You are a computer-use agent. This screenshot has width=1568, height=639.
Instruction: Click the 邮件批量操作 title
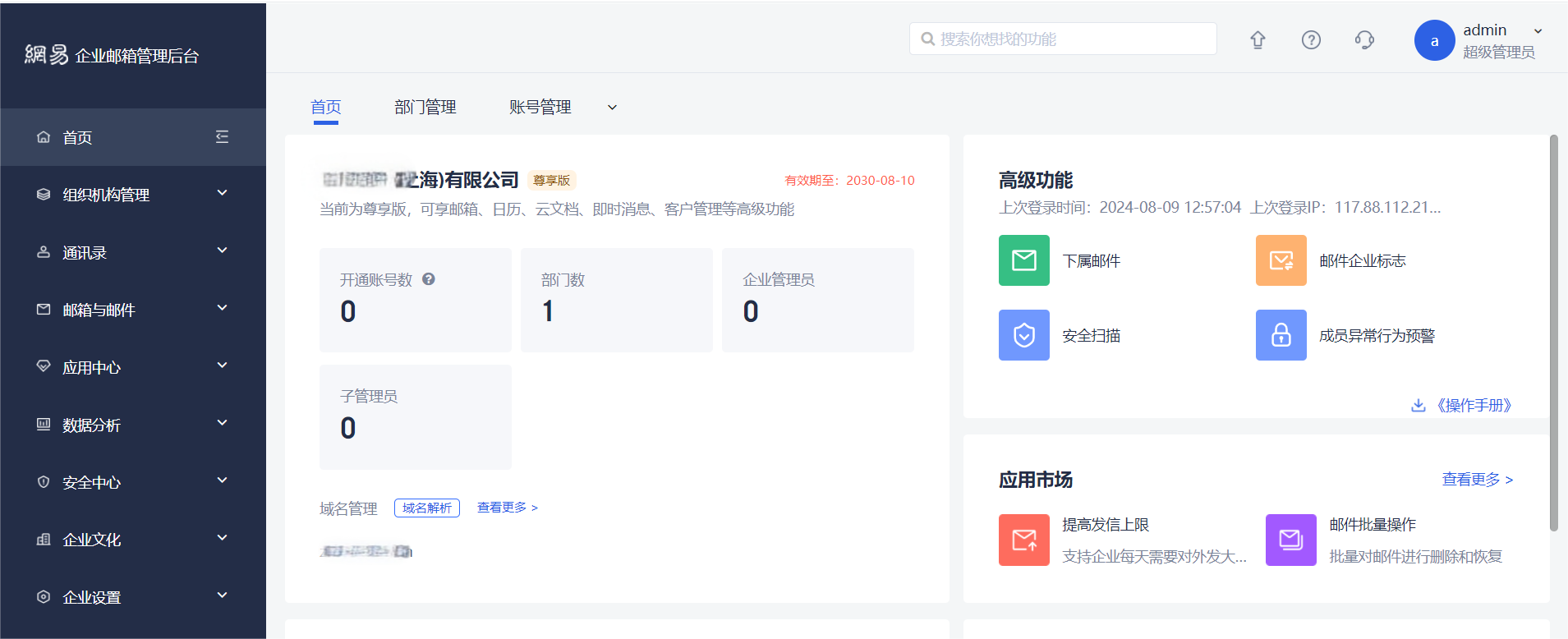[x=1373, y=524]
